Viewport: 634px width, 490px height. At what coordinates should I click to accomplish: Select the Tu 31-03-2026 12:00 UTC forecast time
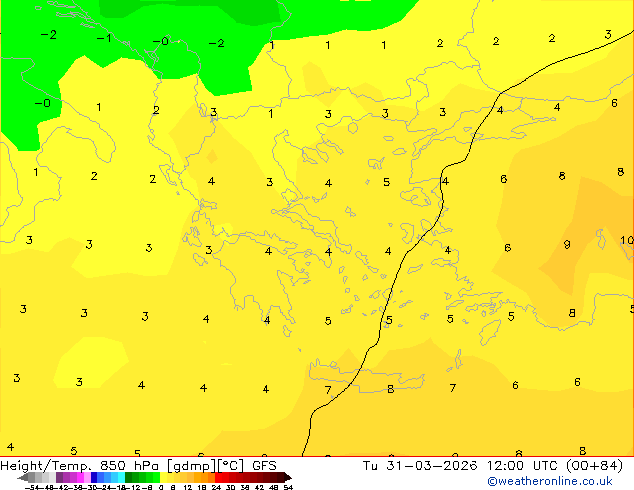pos(492,466)
